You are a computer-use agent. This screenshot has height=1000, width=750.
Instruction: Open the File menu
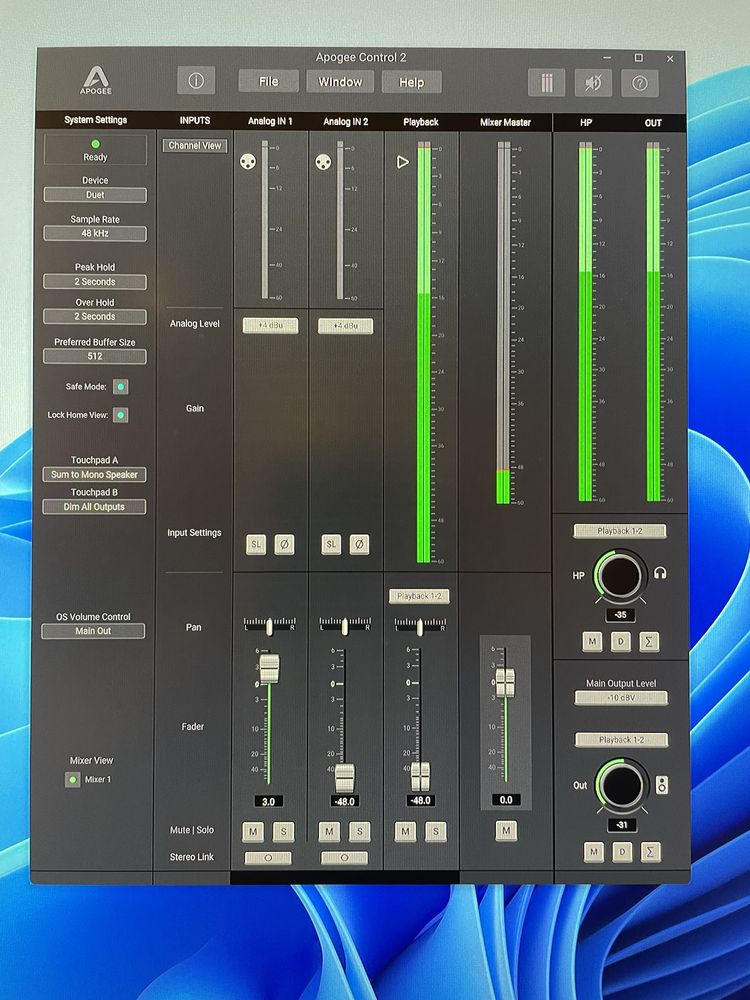pos(268,82)
